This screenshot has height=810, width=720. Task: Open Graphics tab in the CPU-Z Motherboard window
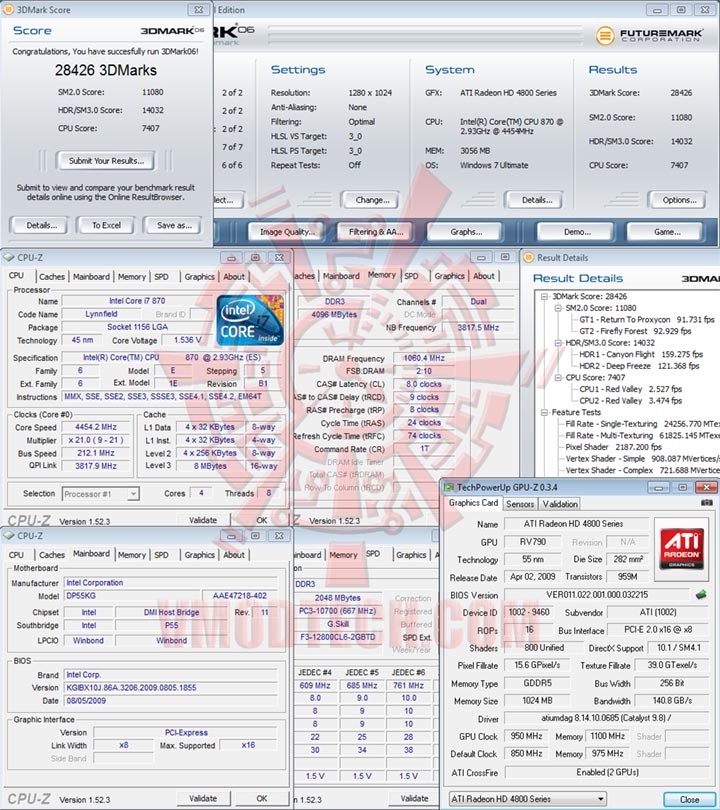click(x=199, y=555)
